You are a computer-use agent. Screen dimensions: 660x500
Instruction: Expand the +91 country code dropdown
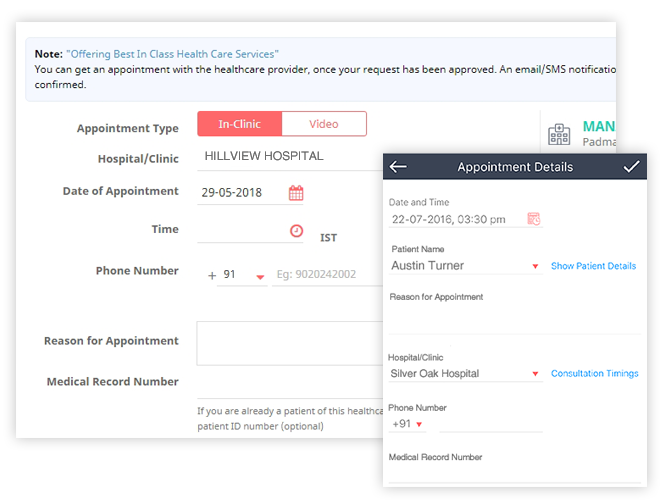click(260, 276)
